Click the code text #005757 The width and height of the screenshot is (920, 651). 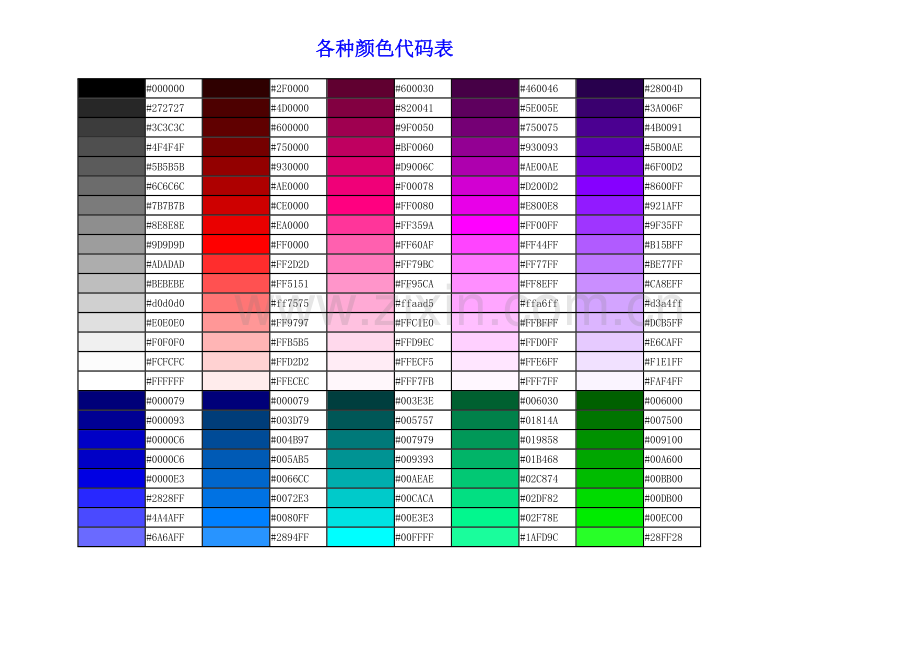[414, 421]
